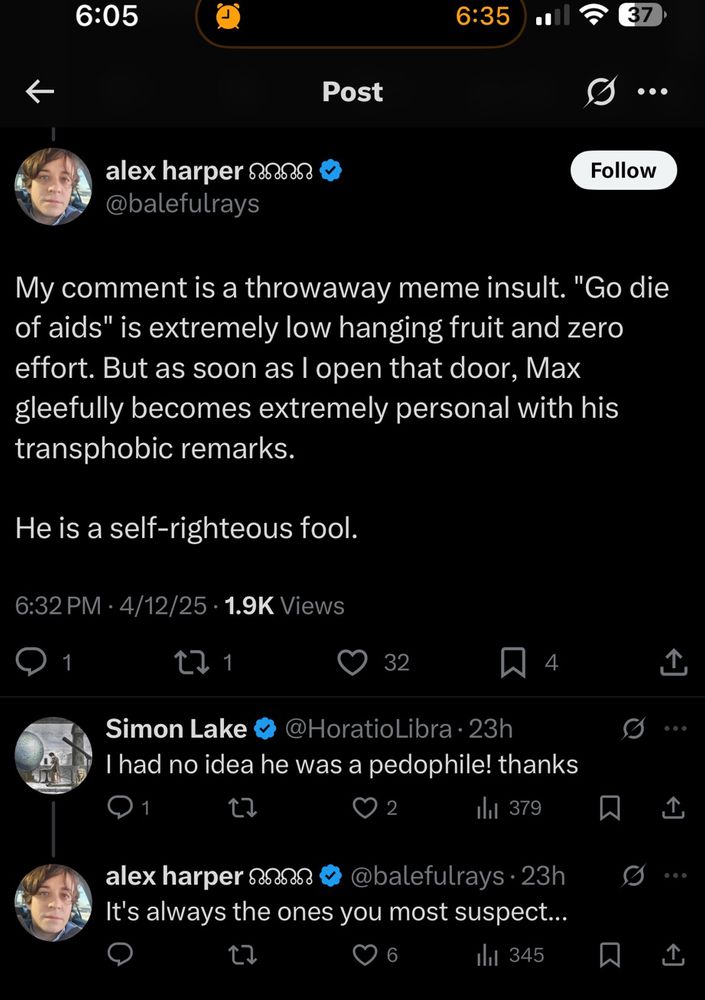Screen dimensions: 705x1000
Task: Like the main post with 32 likes
Action: point(352,662)
